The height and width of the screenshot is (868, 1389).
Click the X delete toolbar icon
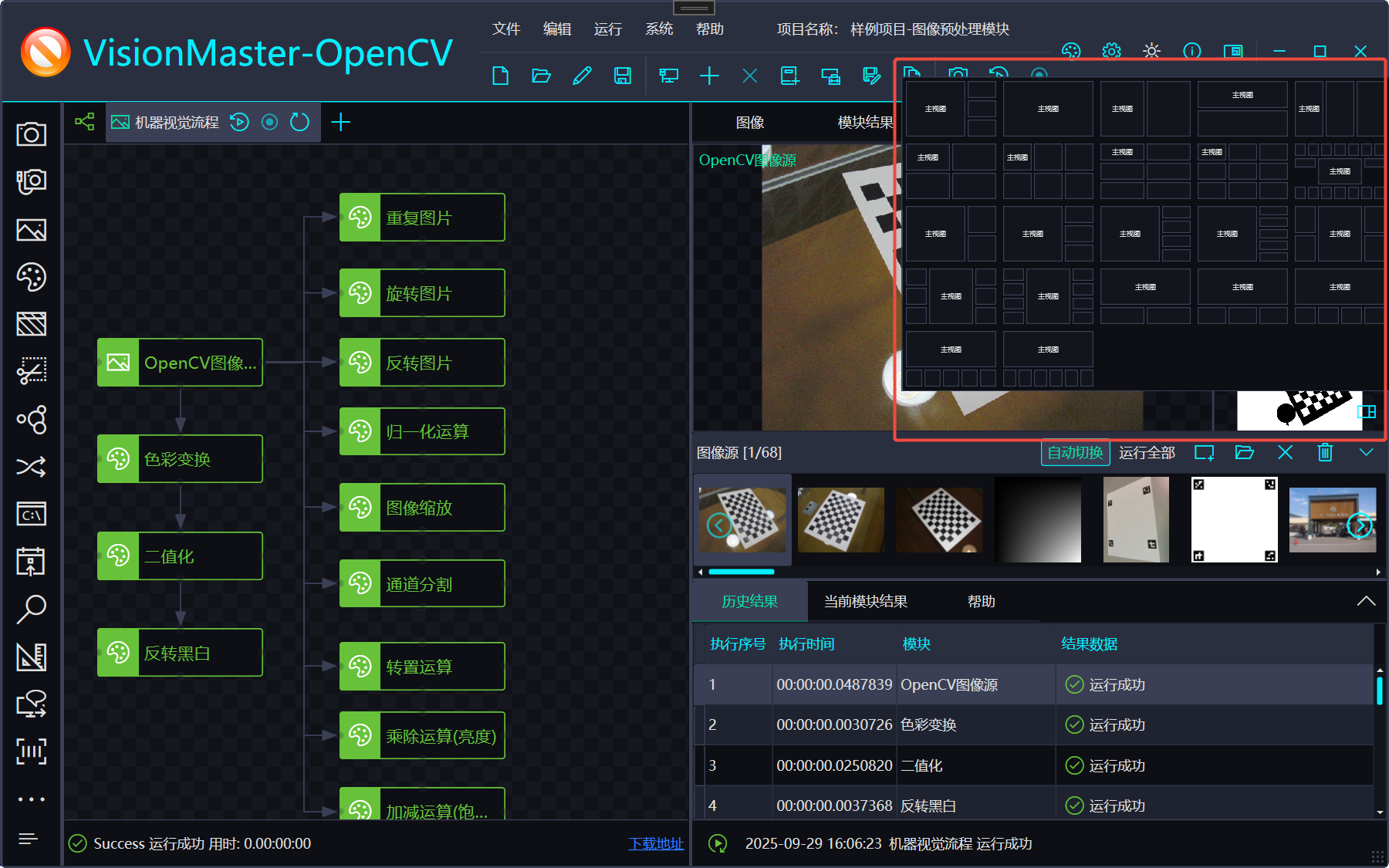pyautogui.click(x=749, y=76)
